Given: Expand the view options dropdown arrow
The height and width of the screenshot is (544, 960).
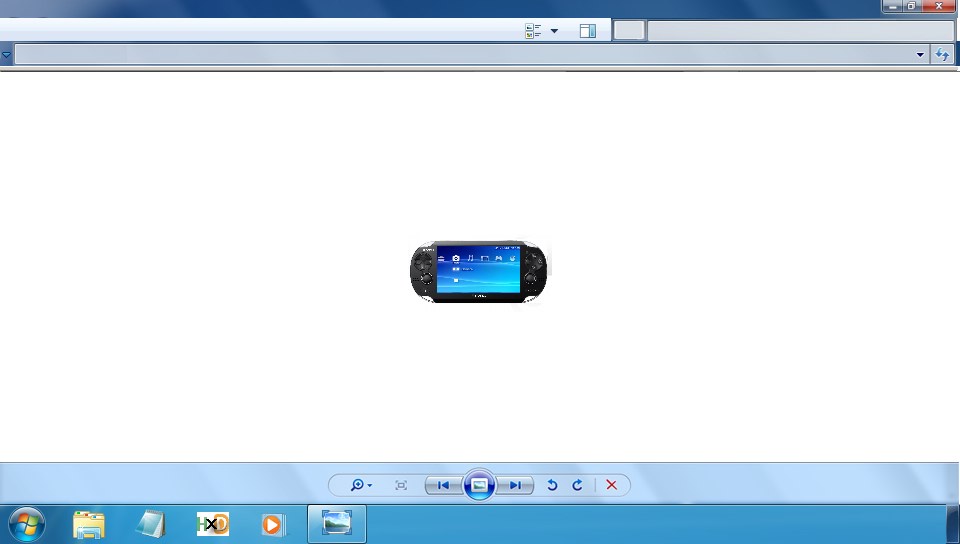Looking at the screenshot, I should (554, 31).
